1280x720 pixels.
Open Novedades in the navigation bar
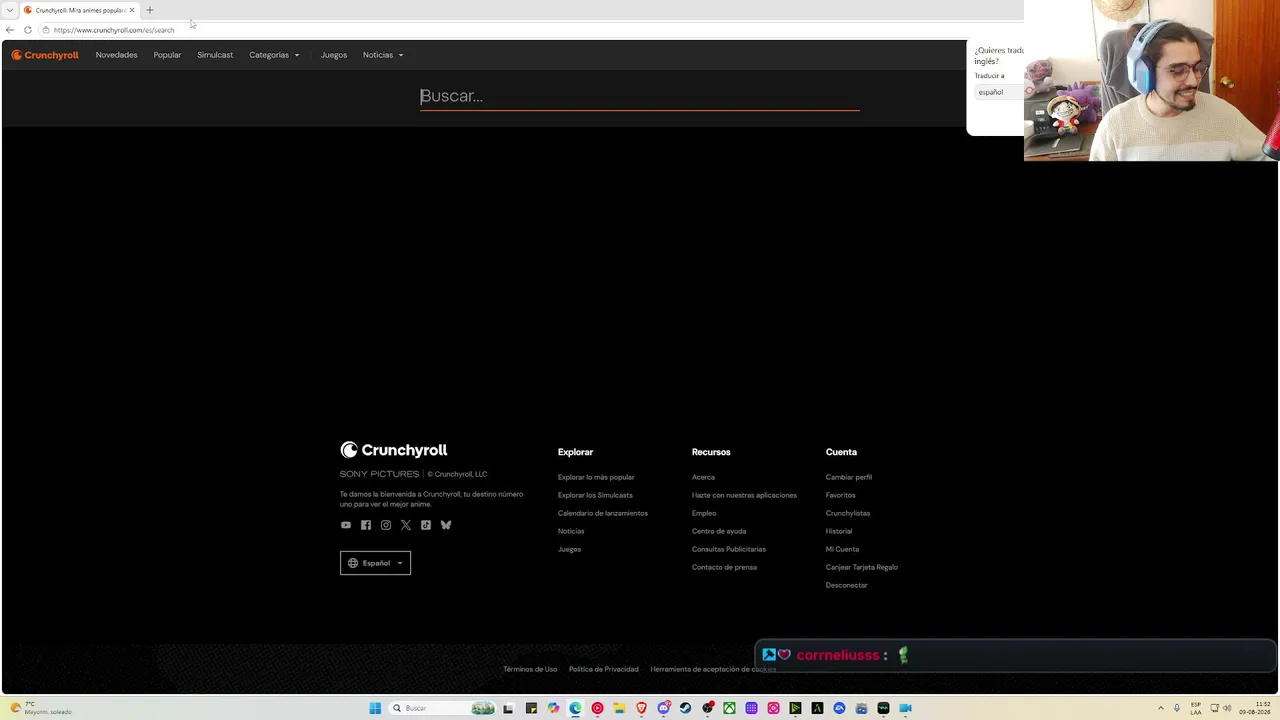[117, 55]
